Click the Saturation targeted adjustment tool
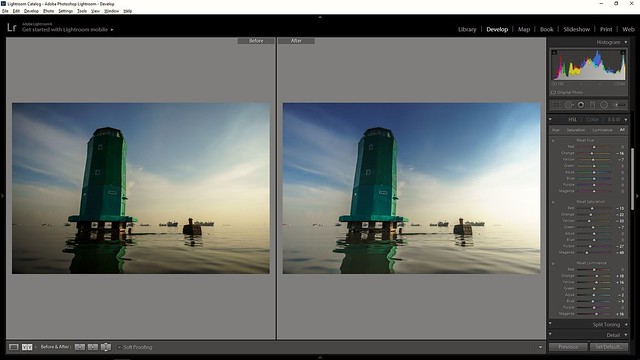This screenshot has width=640, height=360. (x=553, y=202)
